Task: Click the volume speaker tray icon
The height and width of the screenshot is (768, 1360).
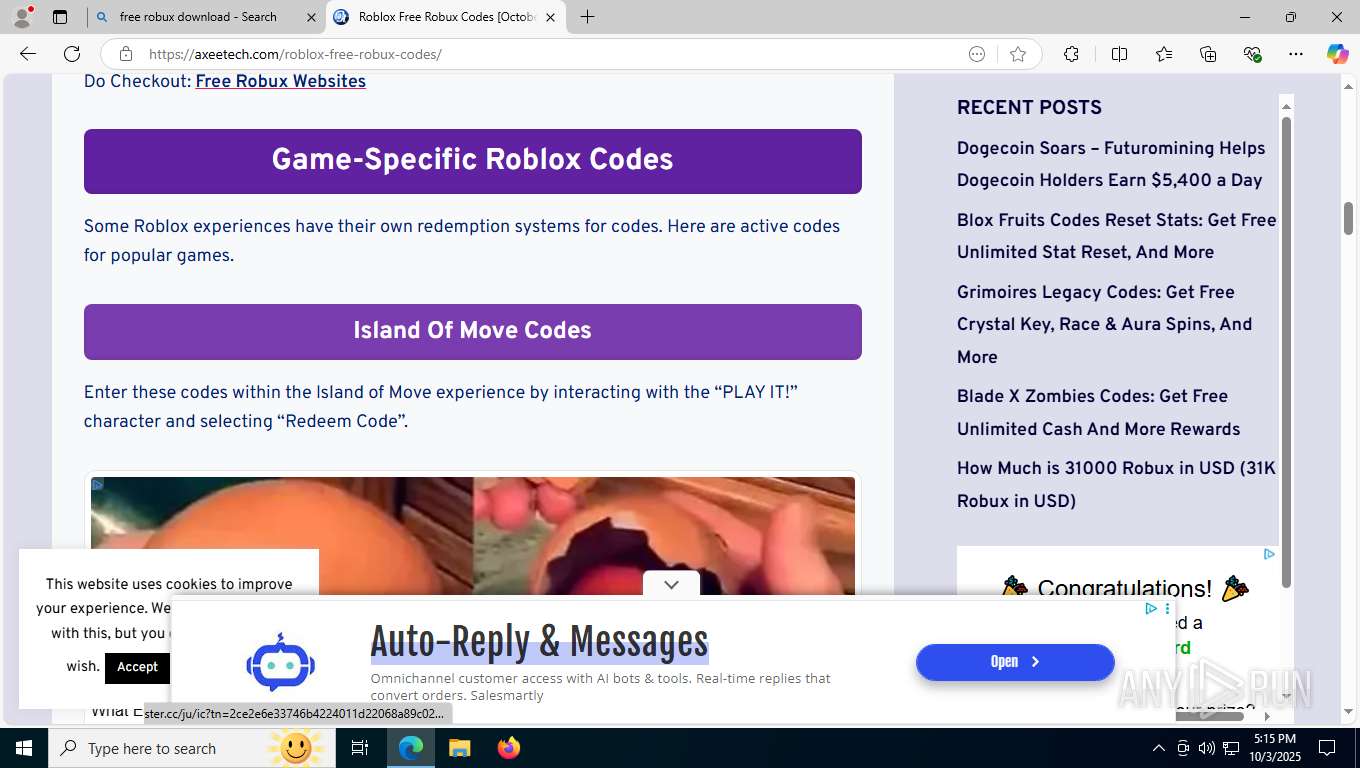Action: 1206,748
